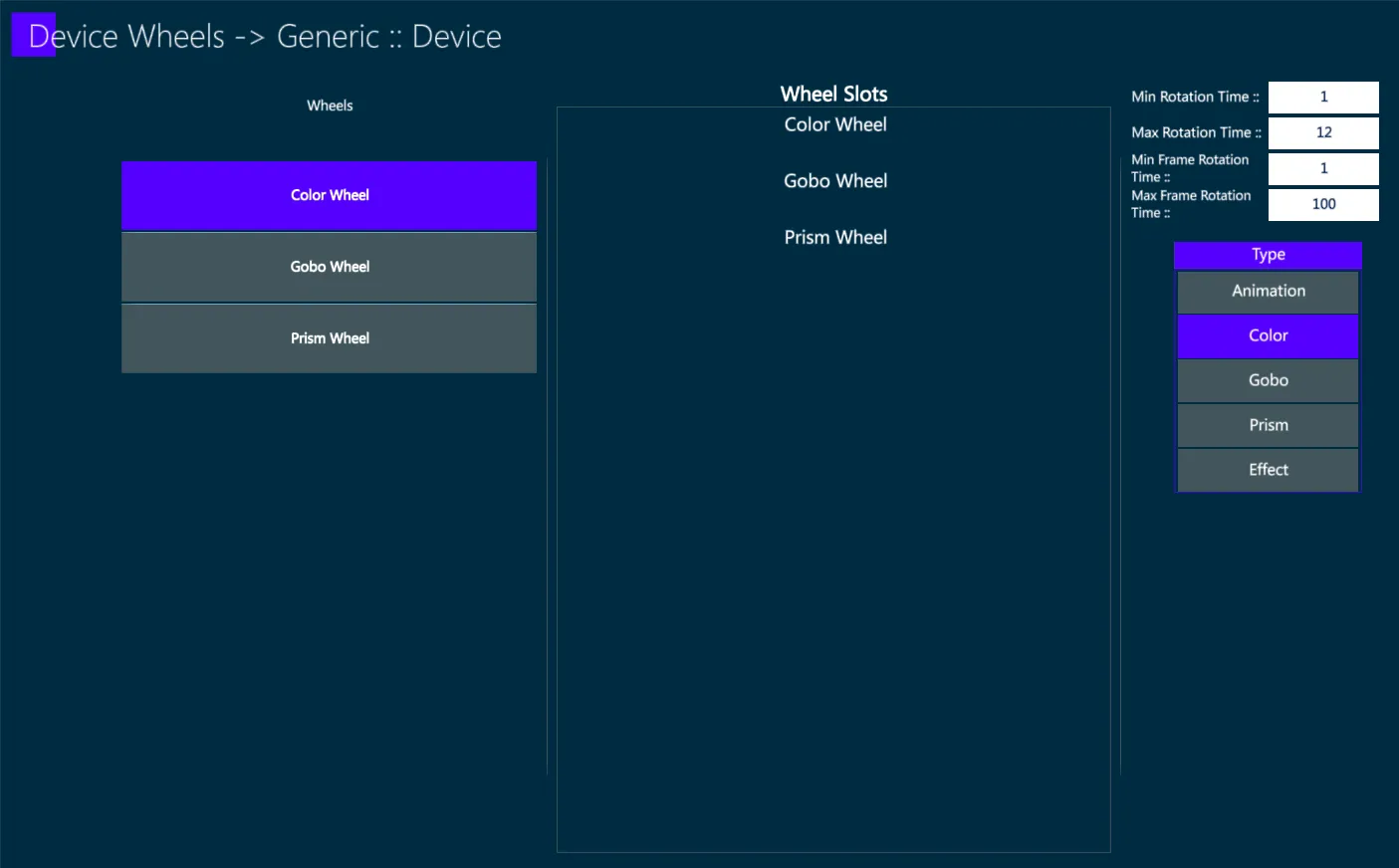The image size is (1399, 868).
Task: Click the Min Rotation Time field
Action: pos(1323,97)
